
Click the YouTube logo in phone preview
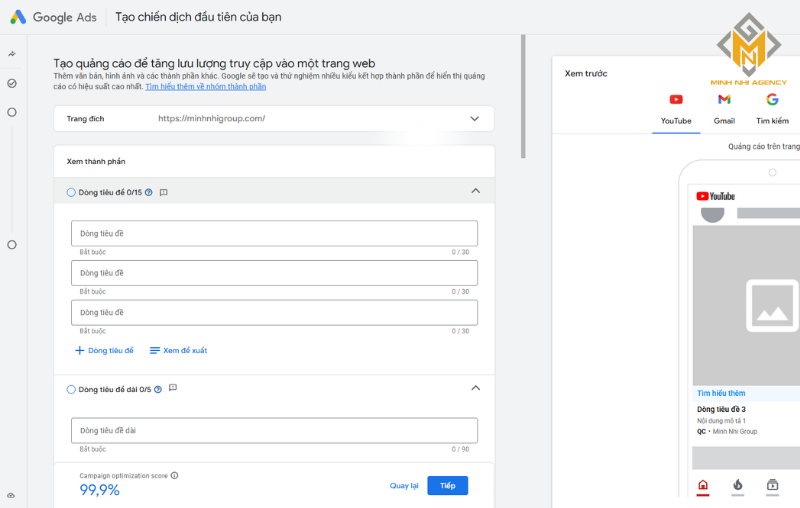[x=715, y=196]
